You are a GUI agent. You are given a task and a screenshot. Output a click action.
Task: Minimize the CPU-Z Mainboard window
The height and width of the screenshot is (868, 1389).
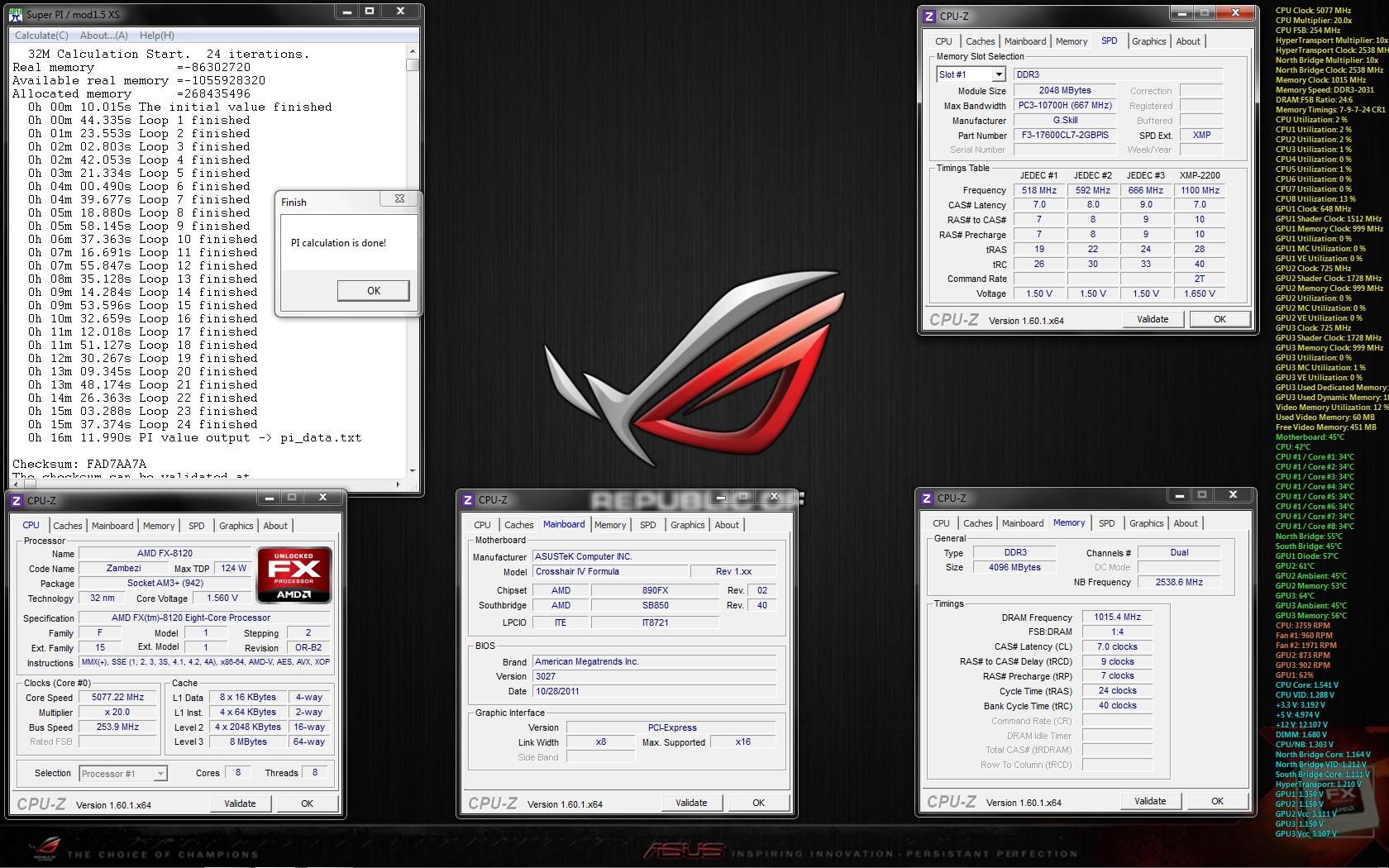[x=723, y=497]
